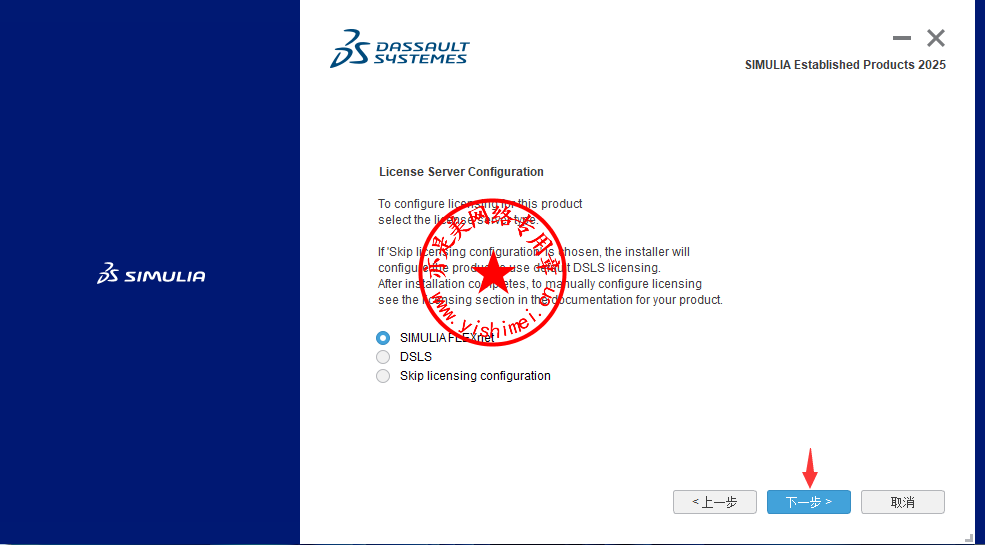Click text 'see the licensing section in the documentation'
The width and height of the screenshot is (985, 545).
tap(494, 300)
